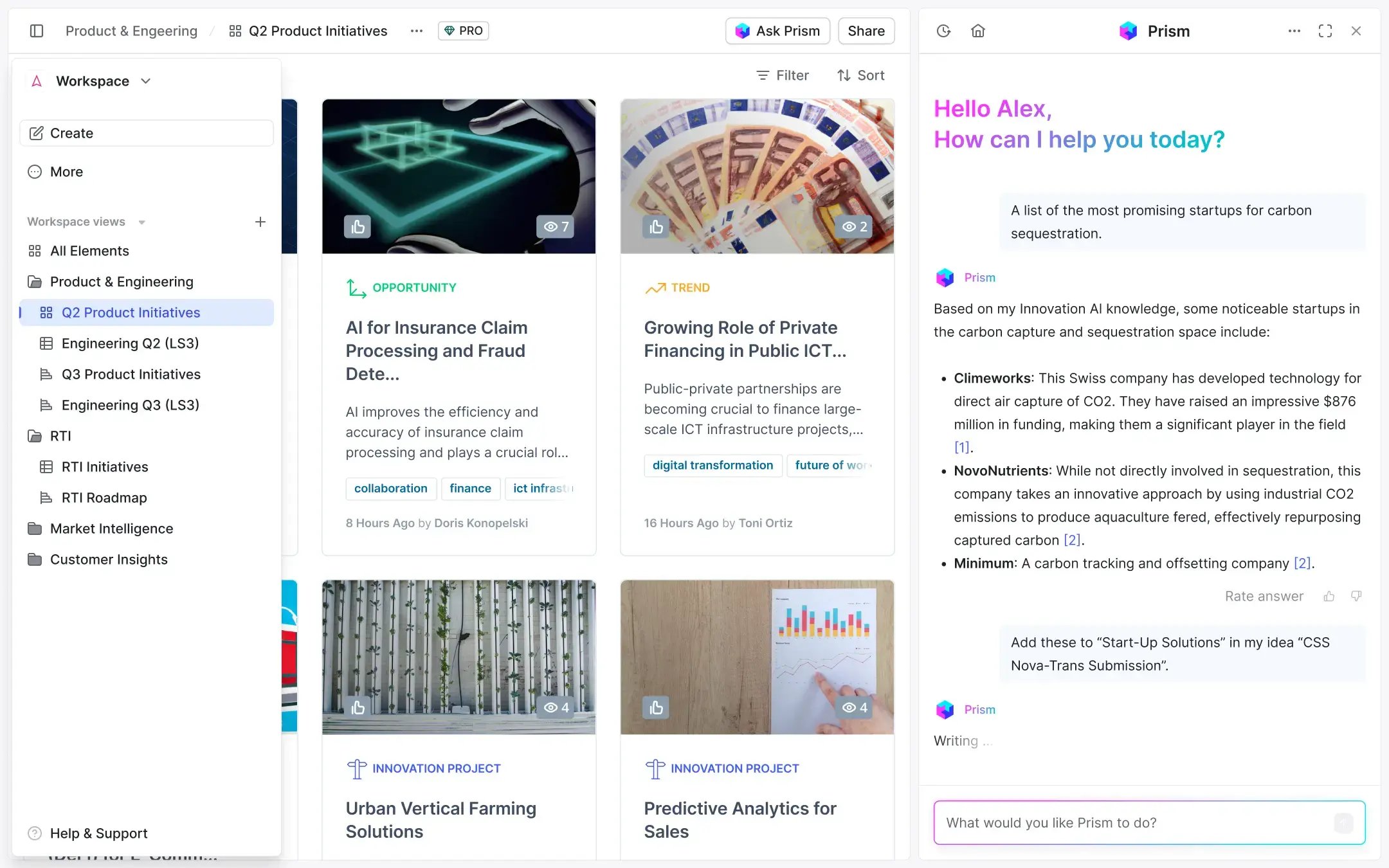This screenshot has height=868, width=1389.
Task: Open Engineering Q2 (LS3) view
Action: point(130,343)
